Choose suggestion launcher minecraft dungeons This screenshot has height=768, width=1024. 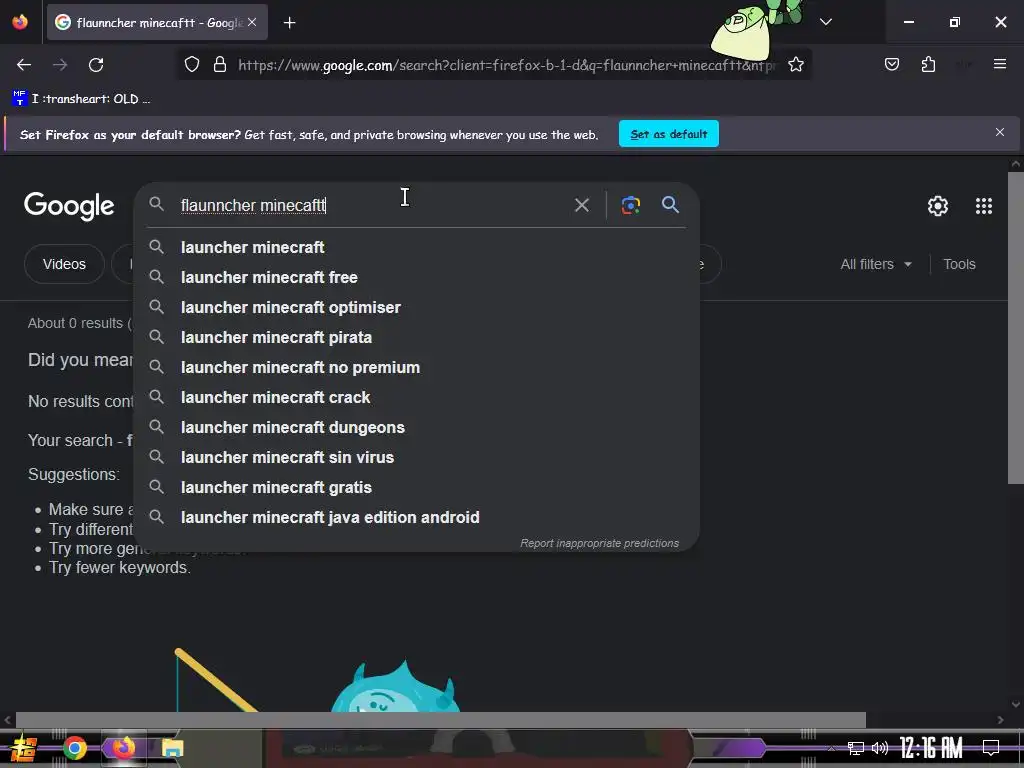(417, 428)
